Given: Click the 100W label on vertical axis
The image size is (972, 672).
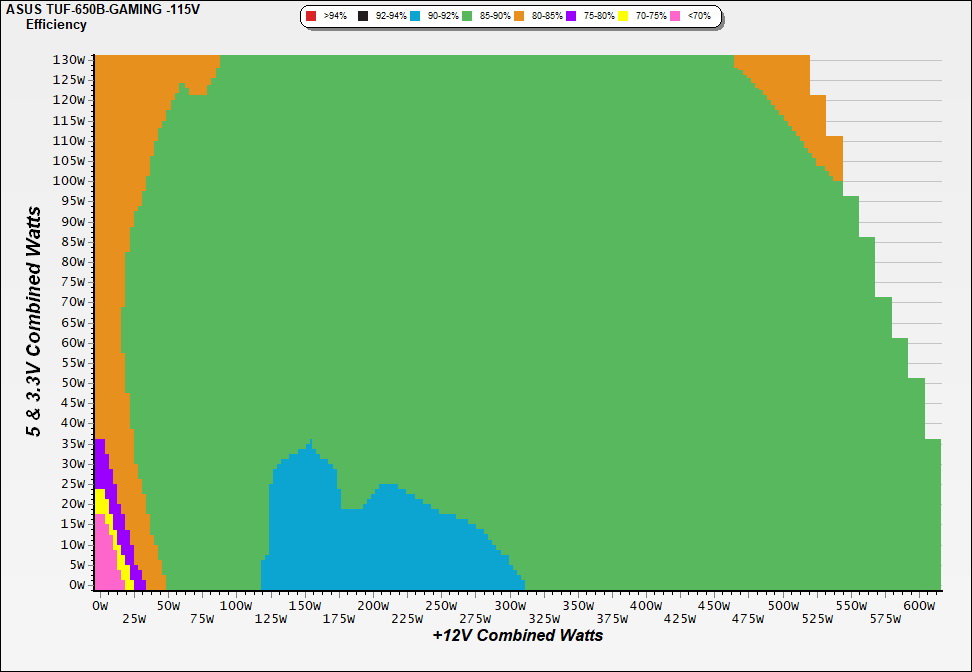Looking at the screenshot, I should click(x=68, y=181).
